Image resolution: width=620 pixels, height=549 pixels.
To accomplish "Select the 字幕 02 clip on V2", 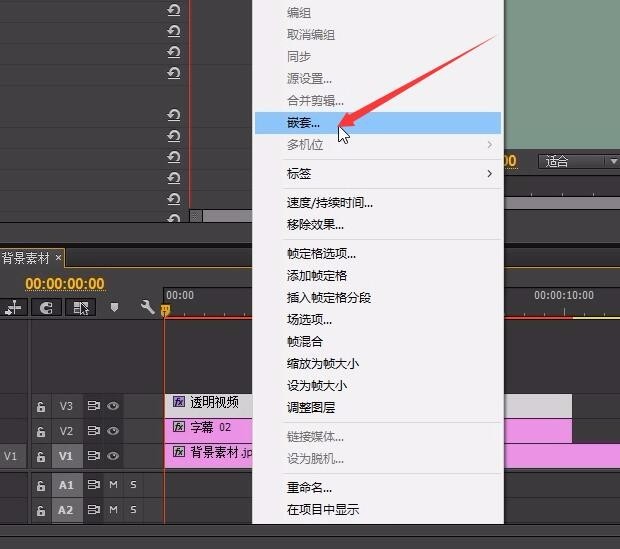I will (368, 431).
